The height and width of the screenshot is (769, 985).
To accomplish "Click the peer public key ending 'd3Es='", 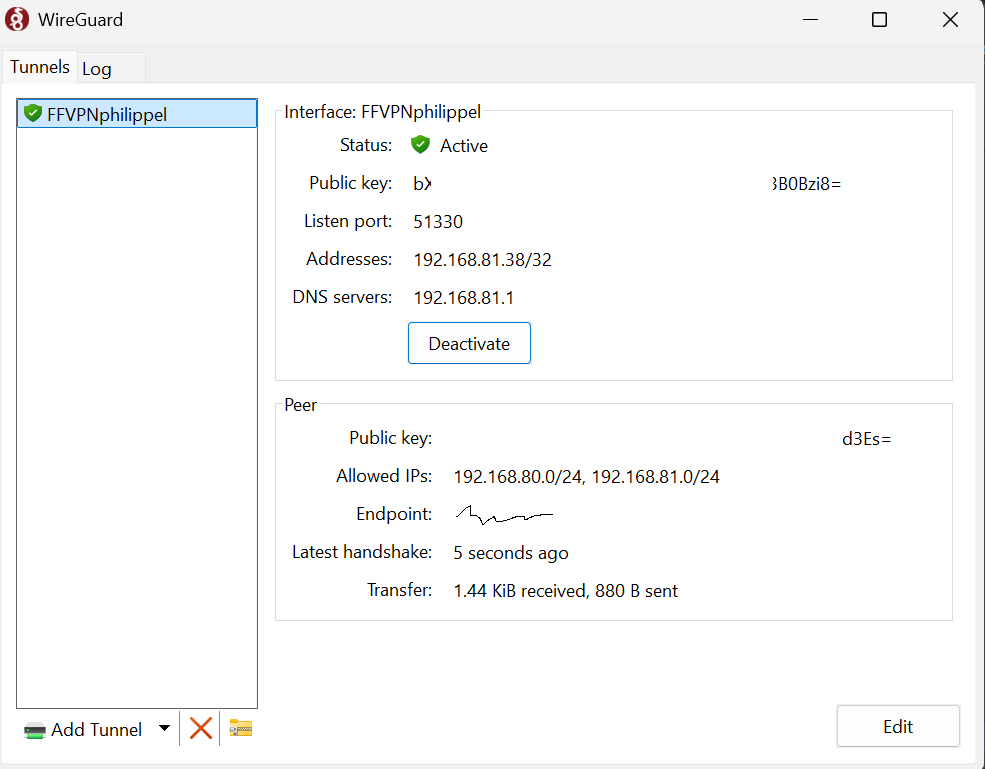I will pyautogui.click(x=866, y=439).
